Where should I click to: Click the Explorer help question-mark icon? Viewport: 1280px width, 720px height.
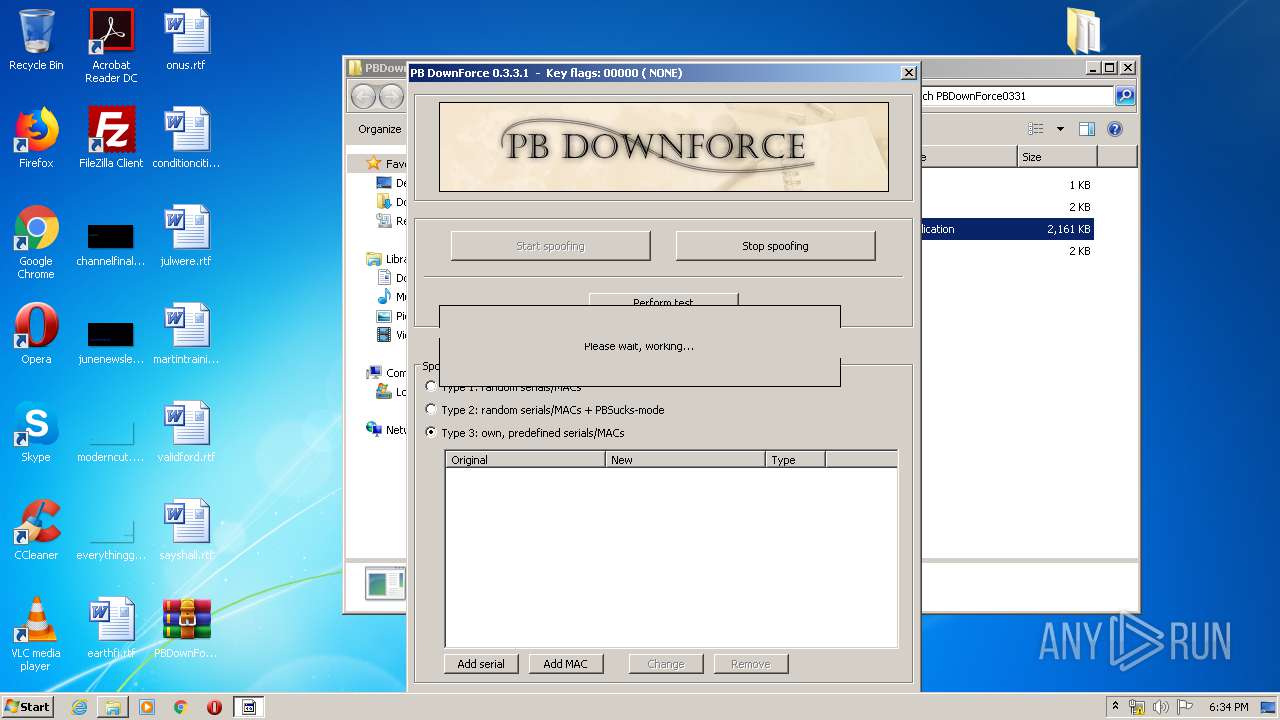(1115, 129)
